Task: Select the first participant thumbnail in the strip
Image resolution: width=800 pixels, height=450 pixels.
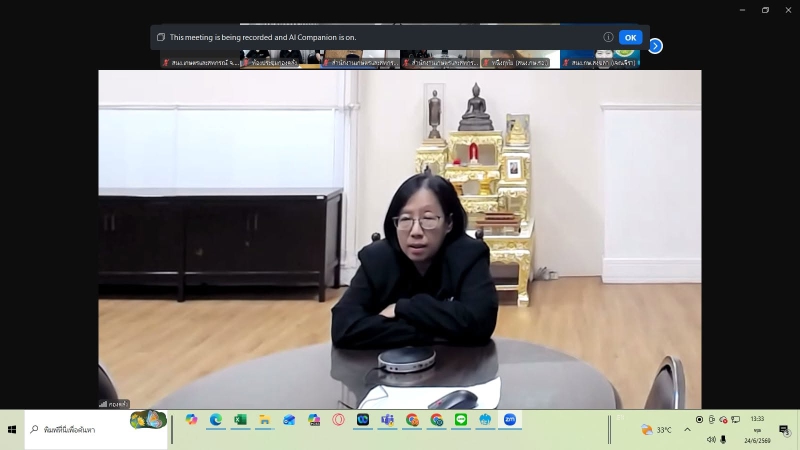Action: click(x=200, y=59)
